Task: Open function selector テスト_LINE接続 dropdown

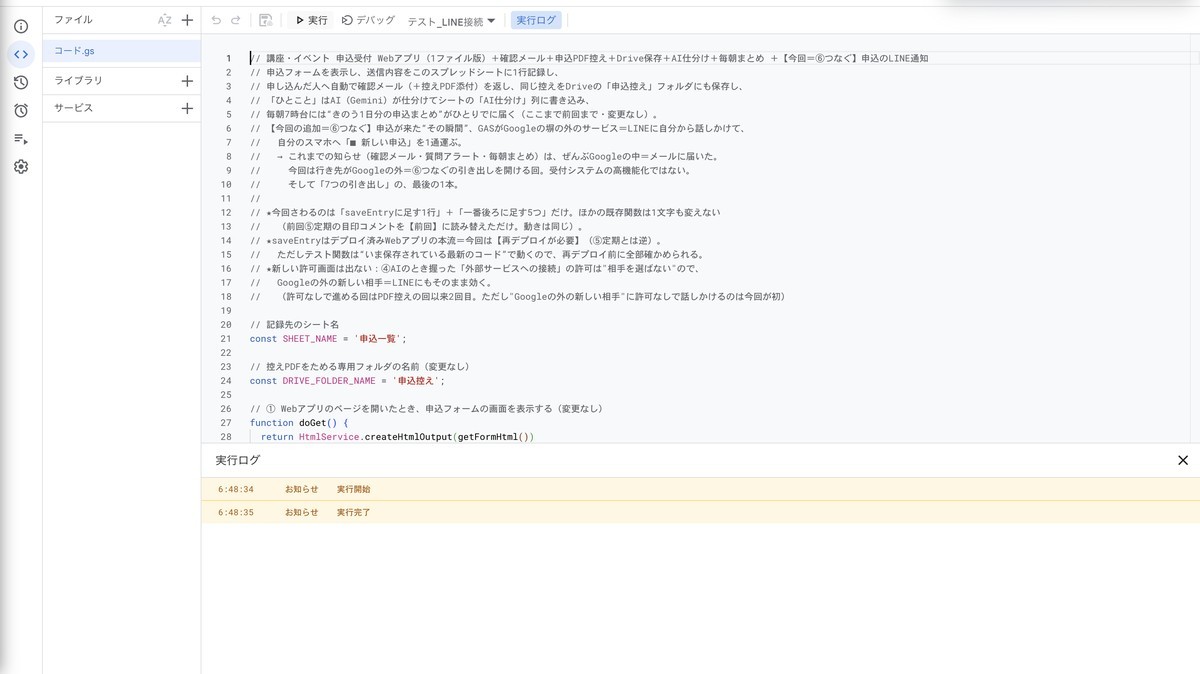Action: (451, 21)
